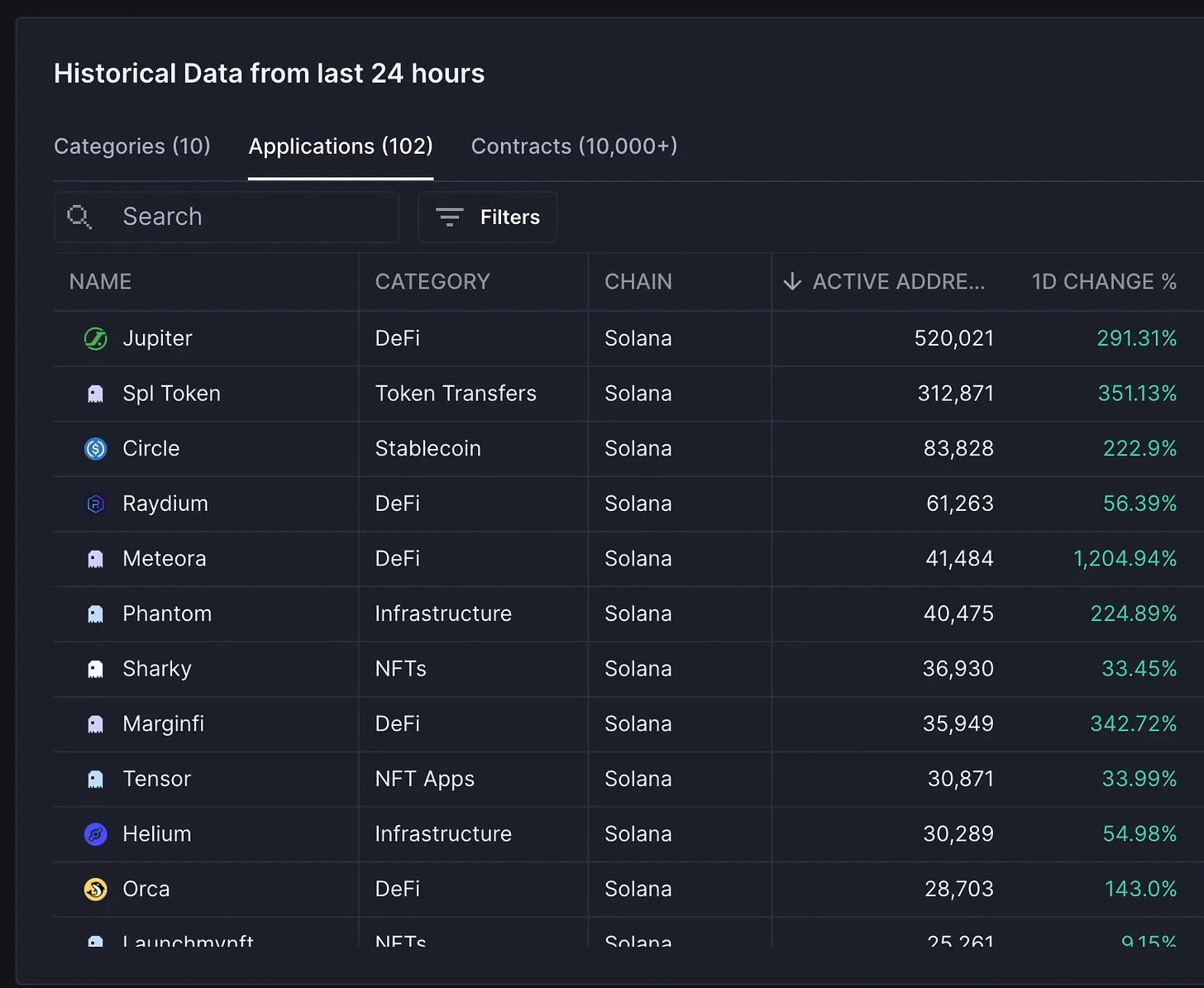
Task: Click the ghost icon beside Spl Token
Action: point(96,394)
